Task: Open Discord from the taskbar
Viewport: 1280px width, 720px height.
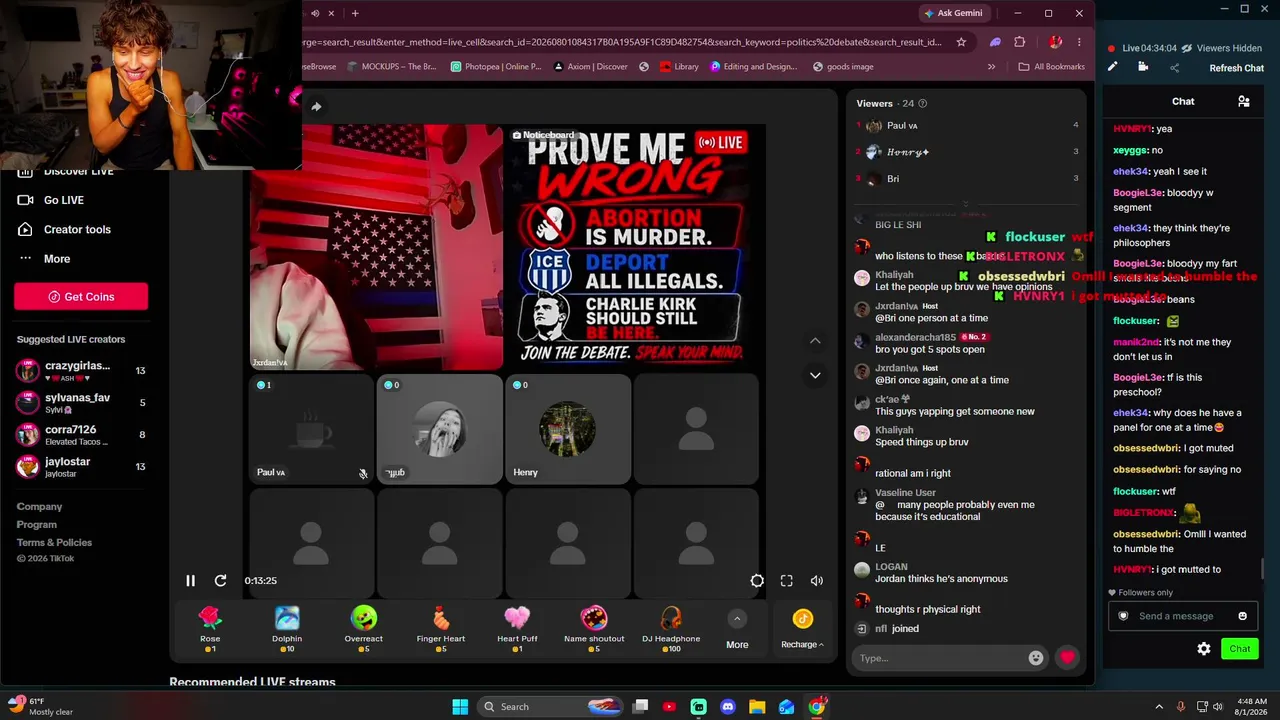Action: click(728, 707)
